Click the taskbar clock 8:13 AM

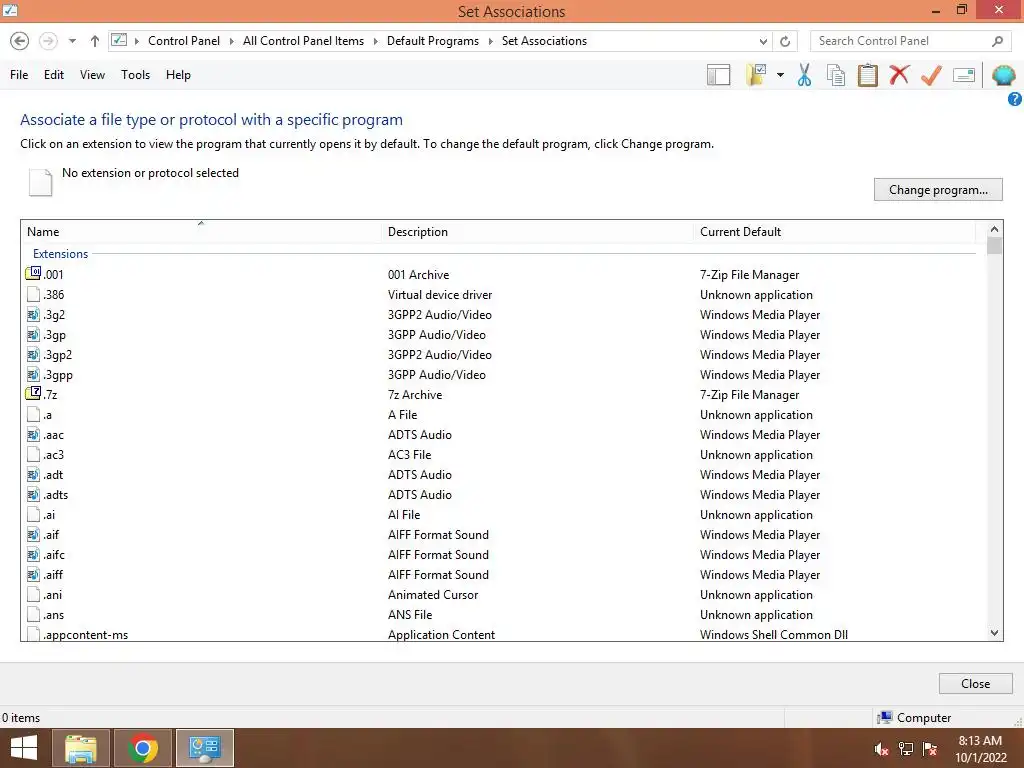tap(980, 741)
